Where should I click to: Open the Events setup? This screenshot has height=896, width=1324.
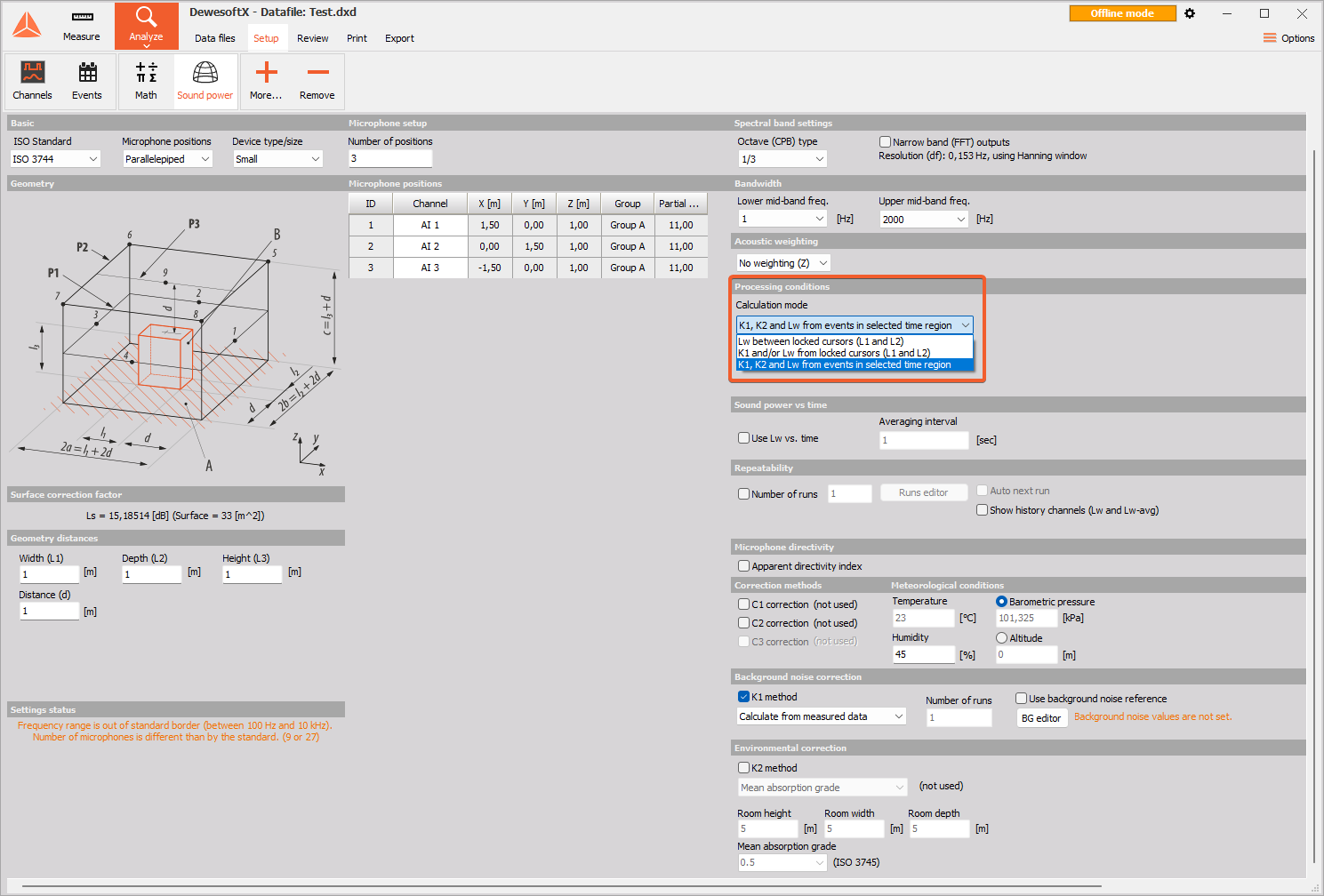coord(87,81)
